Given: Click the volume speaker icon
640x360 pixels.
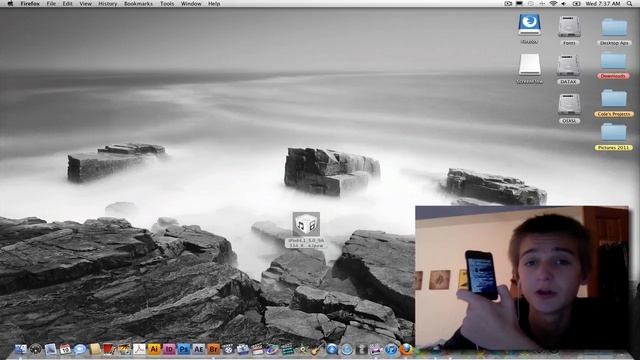Looking at the screenshot, I should coord(564,4).
